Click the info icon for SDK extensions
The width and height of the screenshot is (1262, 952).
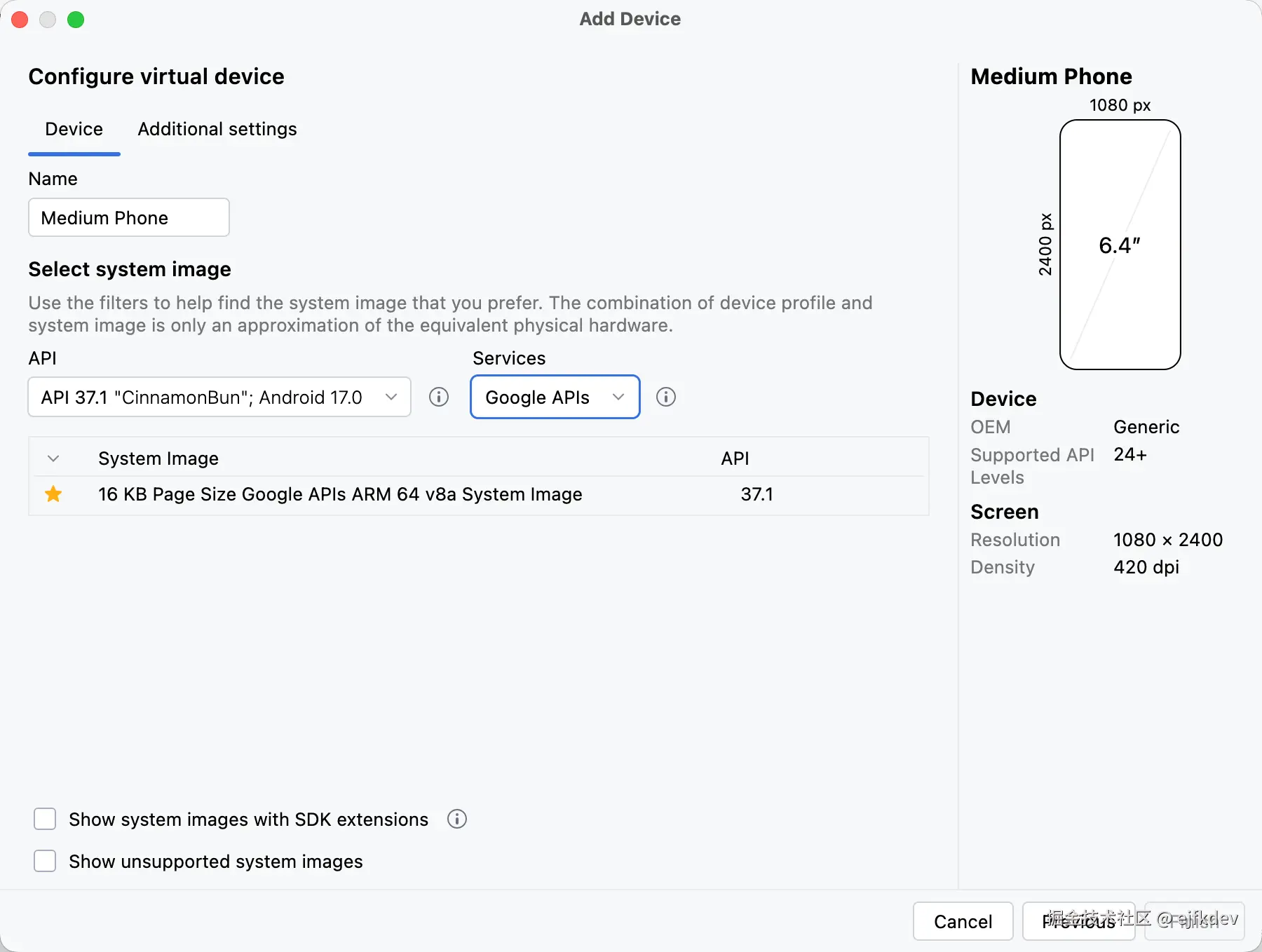pyautogui.click(x=457, y=819)
